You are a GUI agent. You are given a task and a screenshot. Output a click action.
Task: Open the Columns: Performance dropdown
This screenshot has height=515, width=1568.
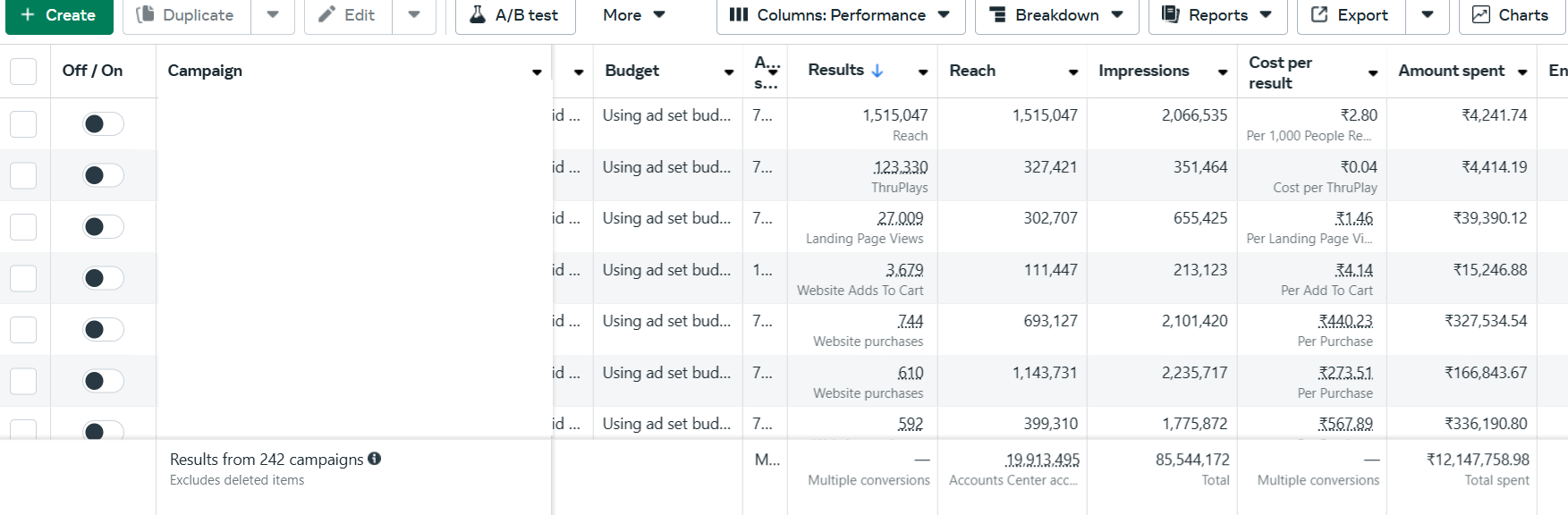840,15
